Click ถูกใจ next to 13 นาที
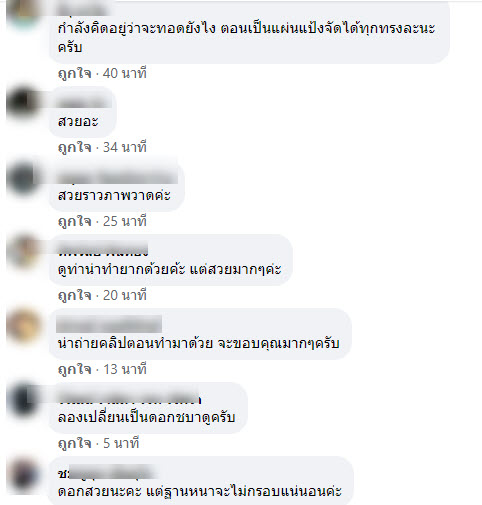The width and height of the screenshot is (482, 505). 75,369
